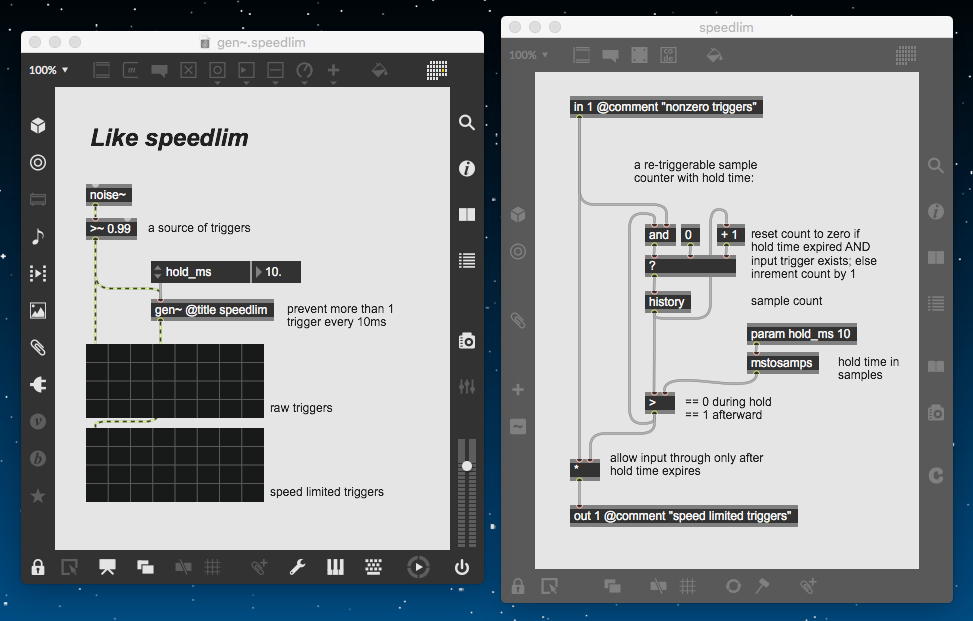Click the dotted grid icon in gen~.speedlim toolbar
973x621 pixels.
point(437,70)
